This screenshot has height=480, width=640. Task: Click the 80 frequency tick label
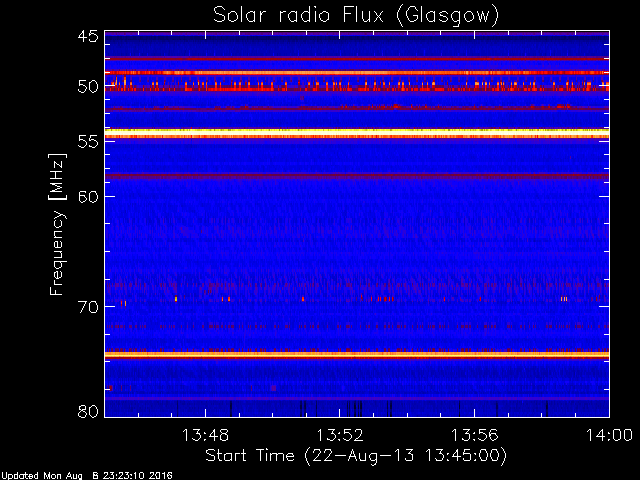click(x=88, y=411)
